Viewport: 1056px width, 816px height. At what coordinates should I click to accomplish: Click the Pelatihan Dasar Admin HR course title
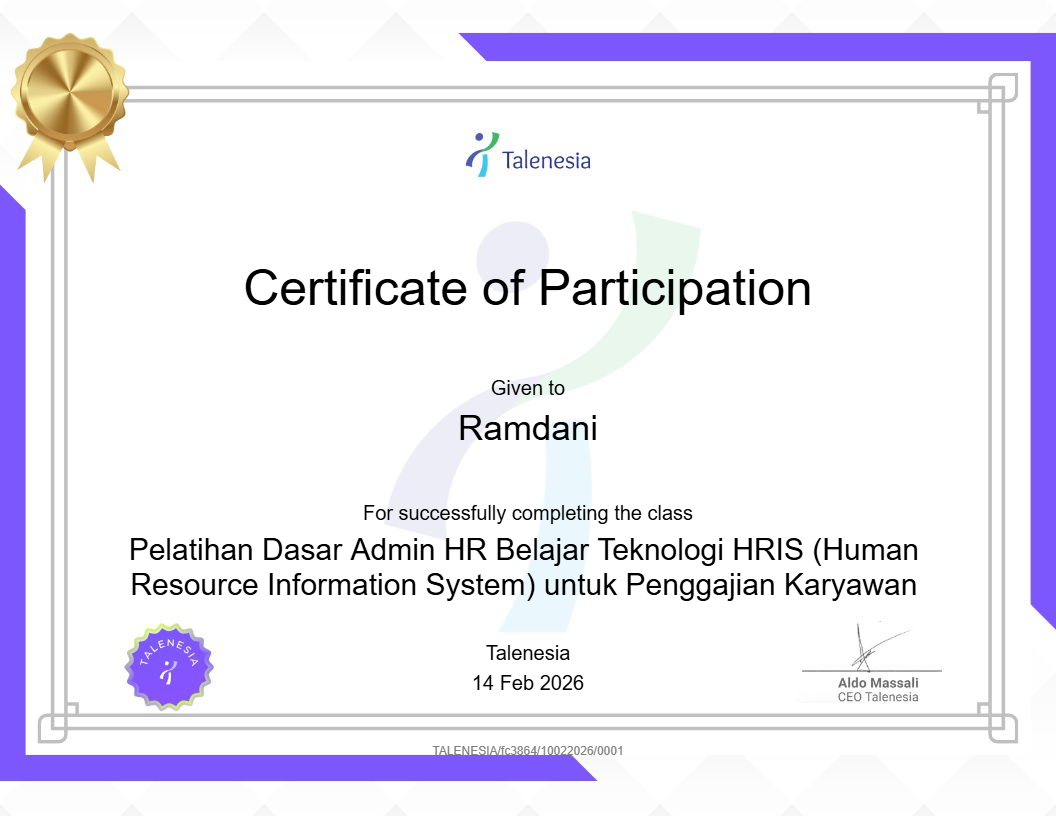(x=524, y=567)
